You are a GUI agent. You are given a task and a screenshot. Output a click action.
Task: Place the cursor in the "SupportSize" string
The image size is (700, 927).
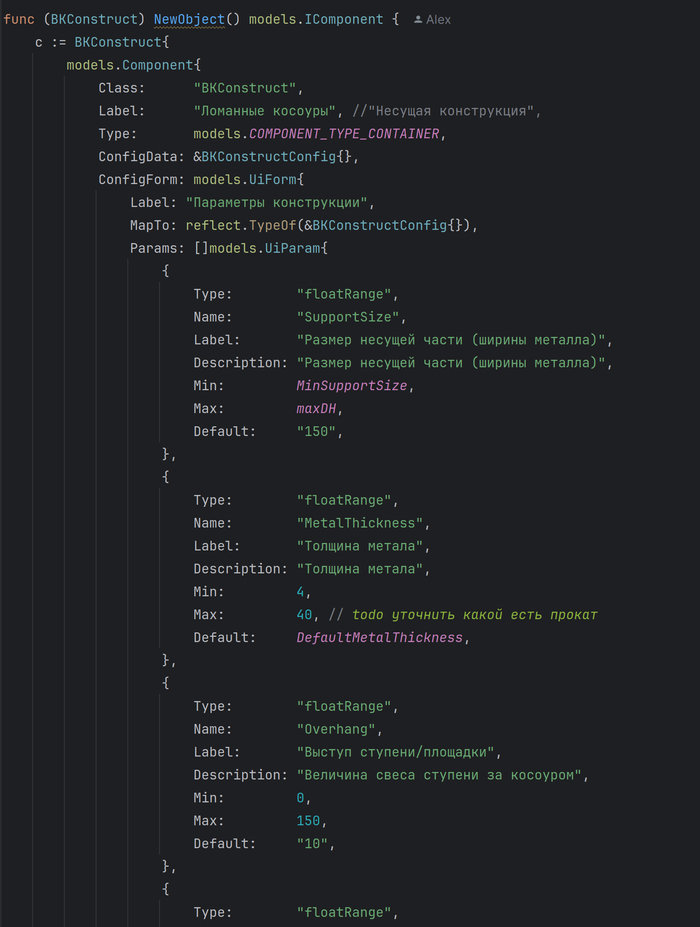pyautogui.click(x=345, y=317)
